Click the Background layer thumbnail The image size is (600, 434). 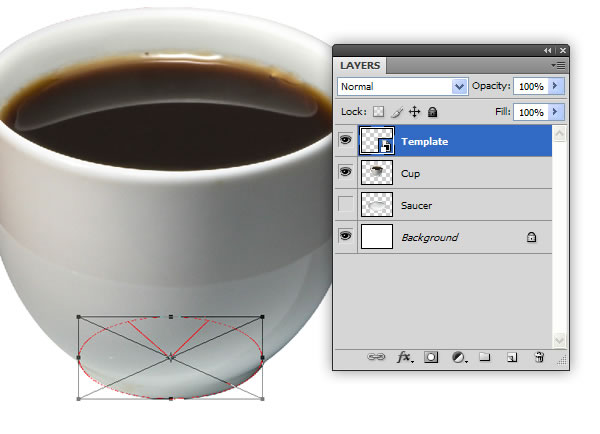pyautogui.click(x=377, y=237)
